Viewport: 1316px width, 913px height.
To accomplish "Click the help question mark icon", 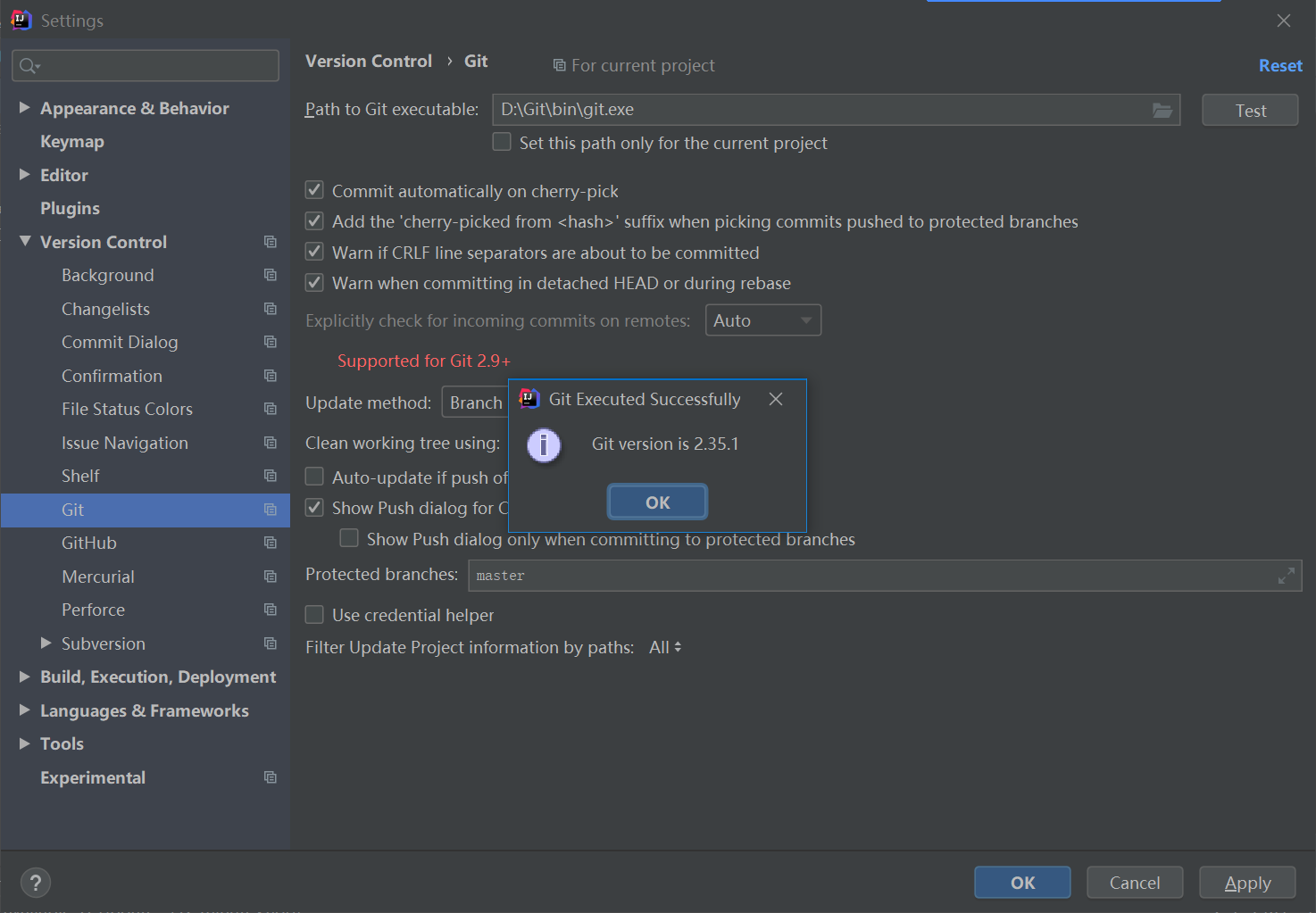I will pos(35,883).
